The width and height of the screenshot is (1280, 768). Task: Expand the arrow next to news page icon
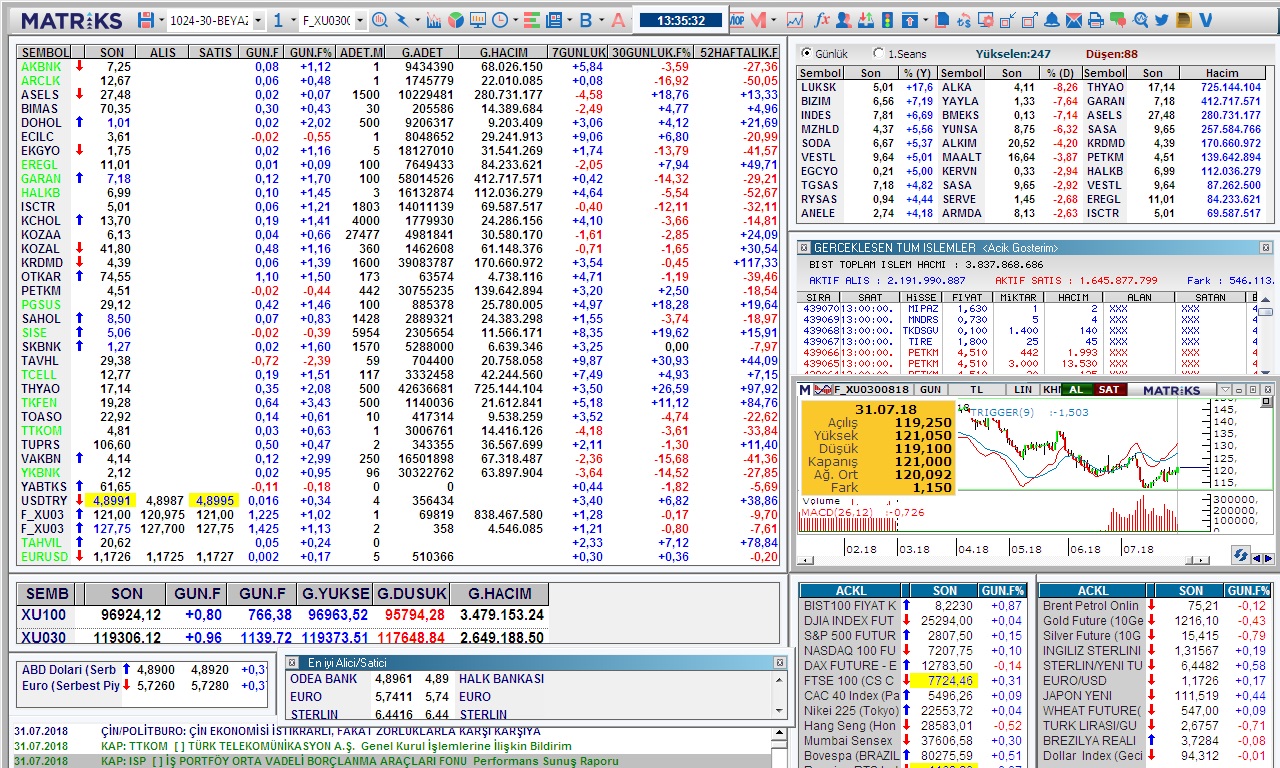pos(569,20)
